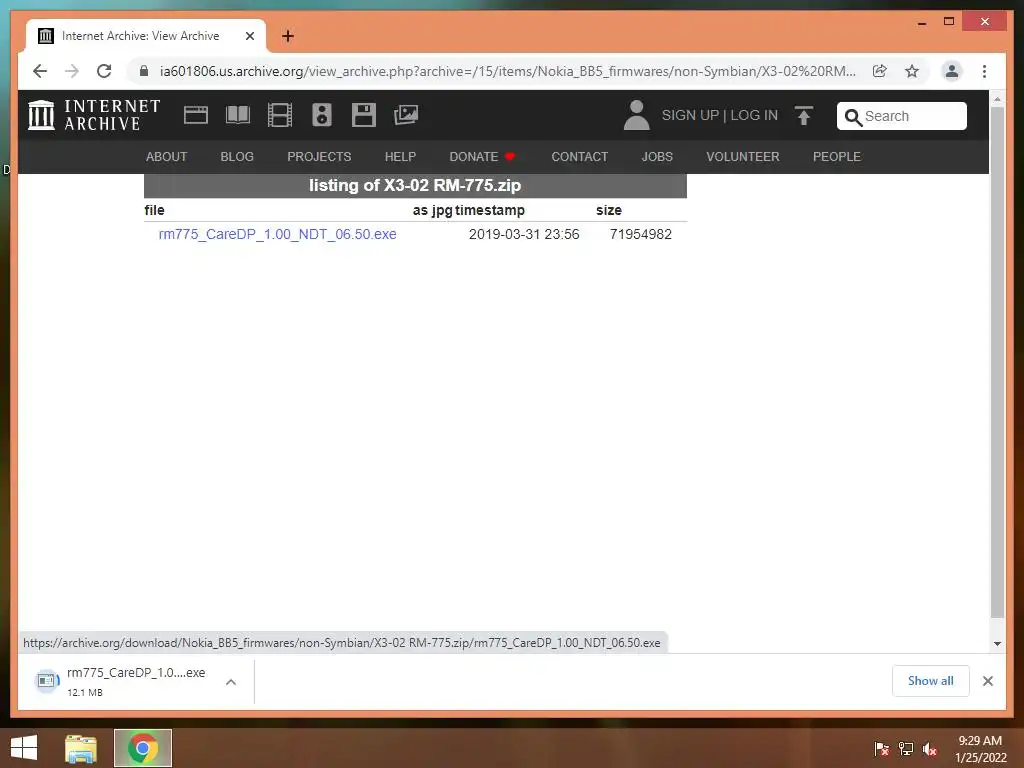Bookmark this tab with star icon
The width and height of the screenshot is (1024, 768).
[912, 71]
